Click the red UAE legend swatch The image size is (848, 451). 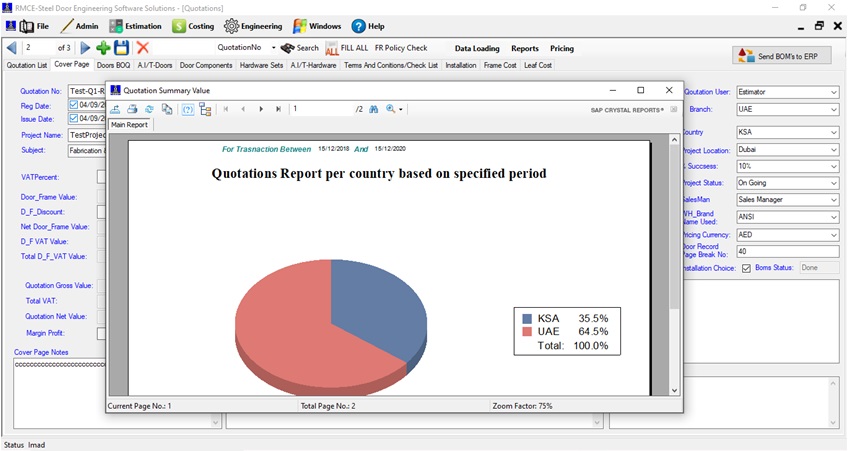pyautogui.click(x=527, y=331)
